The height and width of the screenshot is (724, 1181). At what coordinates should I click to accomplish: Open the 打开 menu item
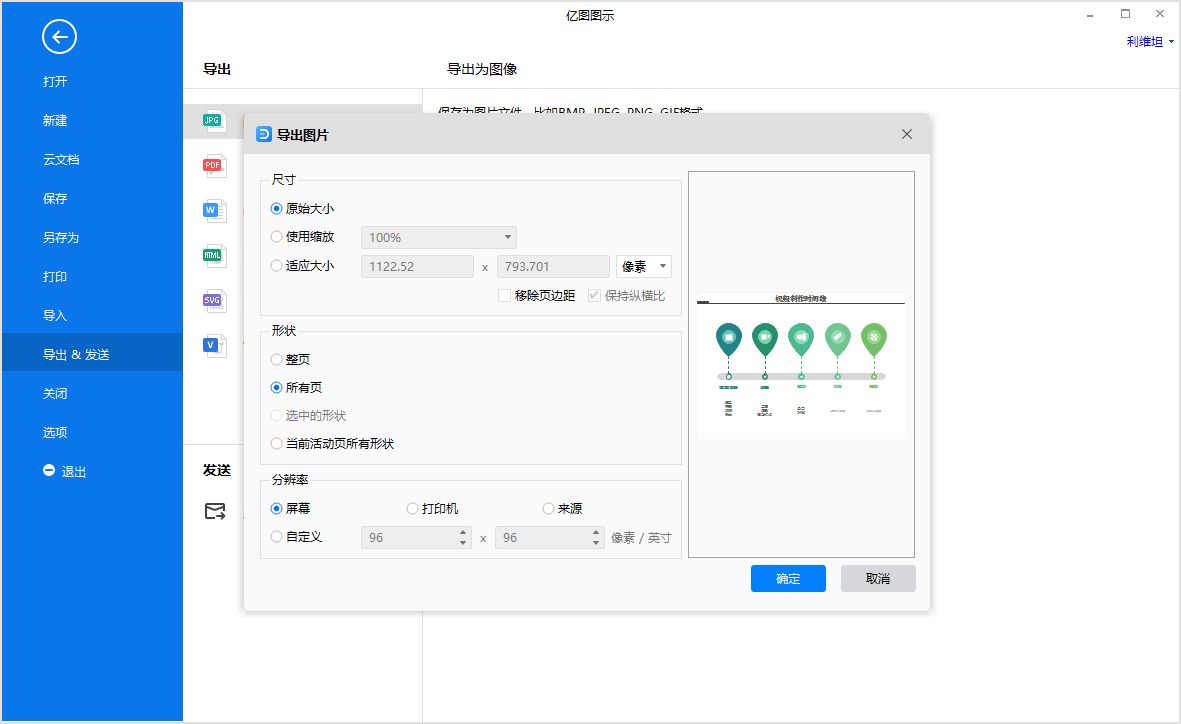coord(55,81)
